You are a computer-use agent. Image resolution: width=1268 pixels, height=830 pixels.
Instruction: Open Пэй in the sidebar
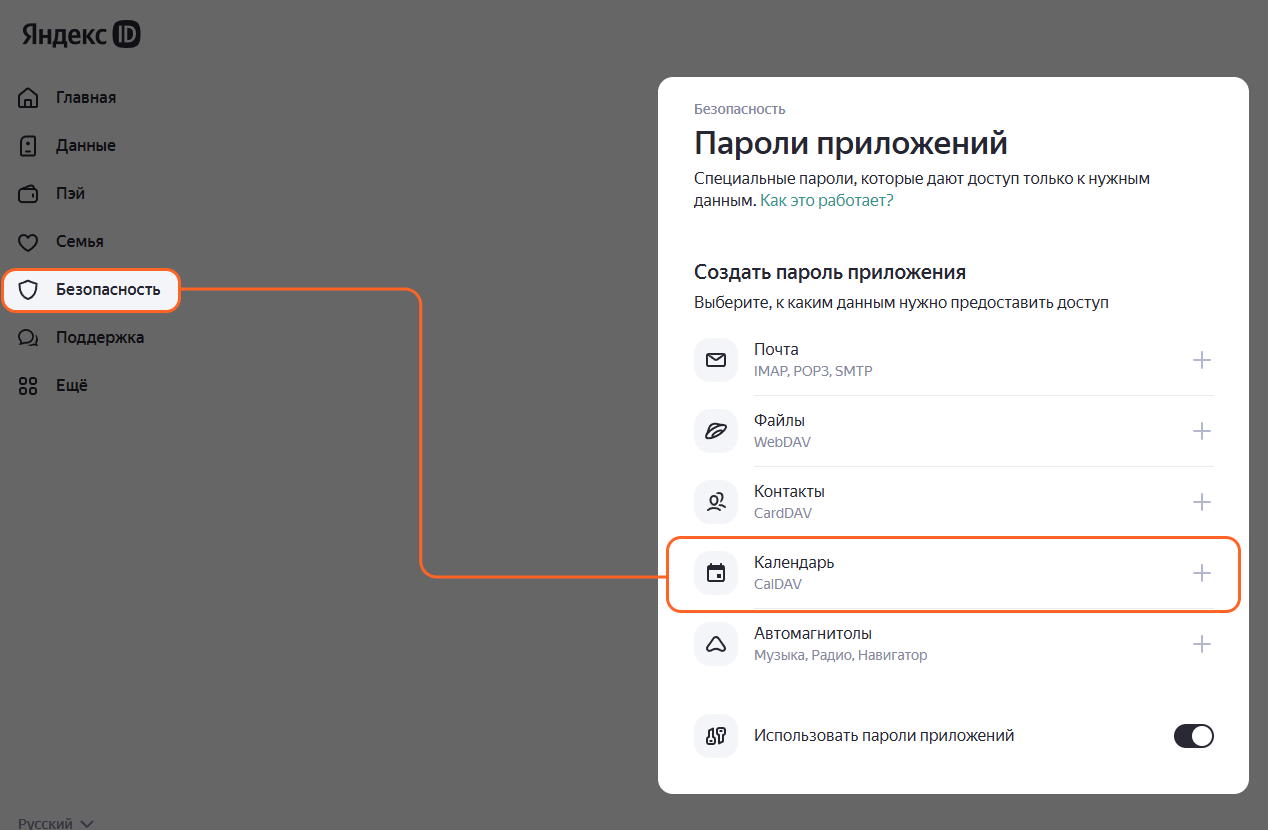point(70,194)
